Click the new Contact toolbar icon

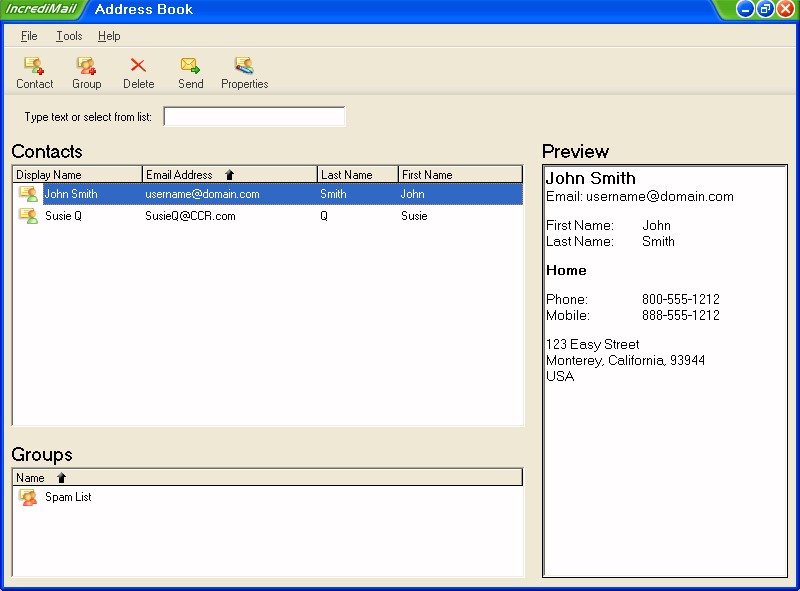(x=34, y=66)
